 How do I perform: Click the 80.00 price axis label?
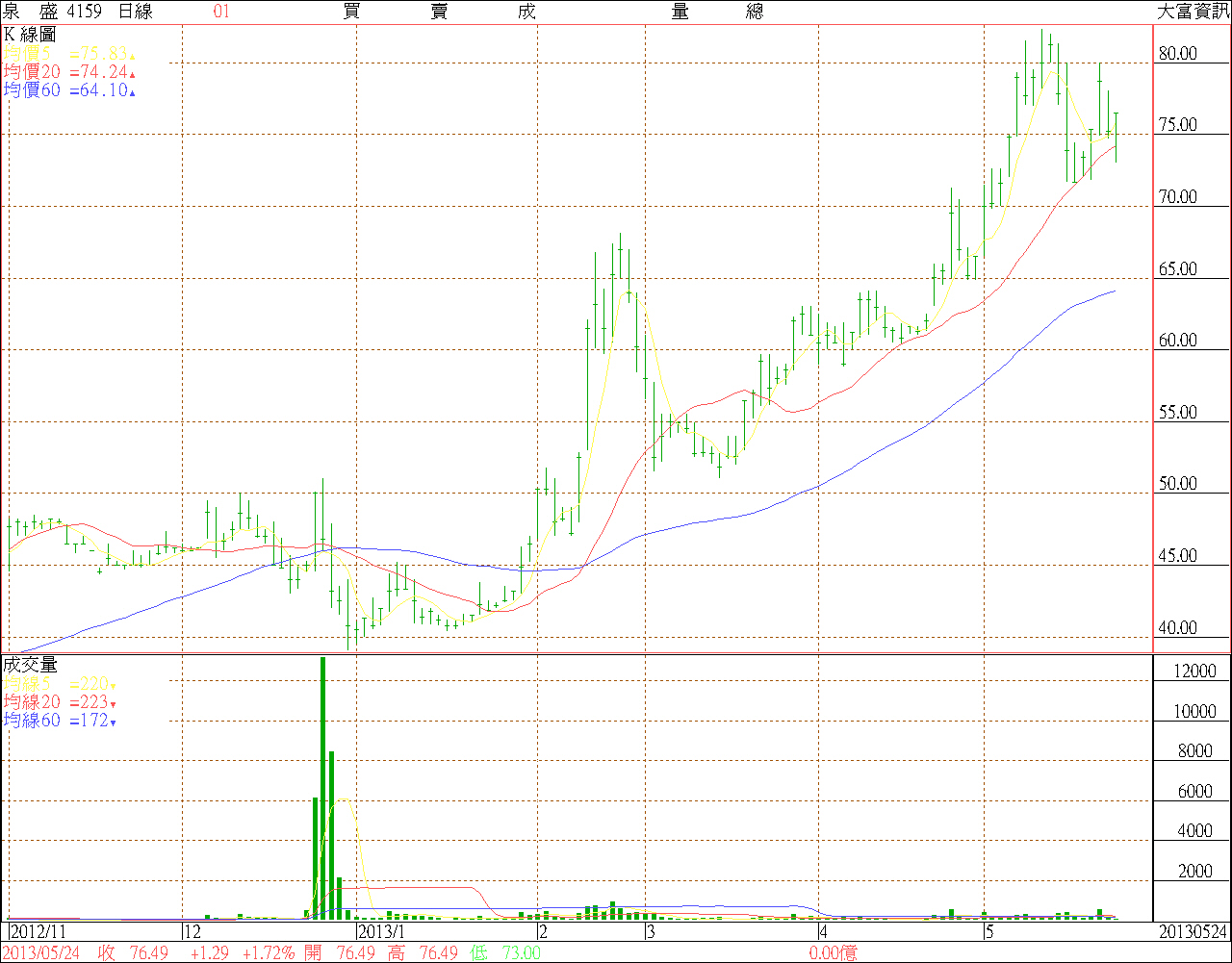tap(1177, 54)
